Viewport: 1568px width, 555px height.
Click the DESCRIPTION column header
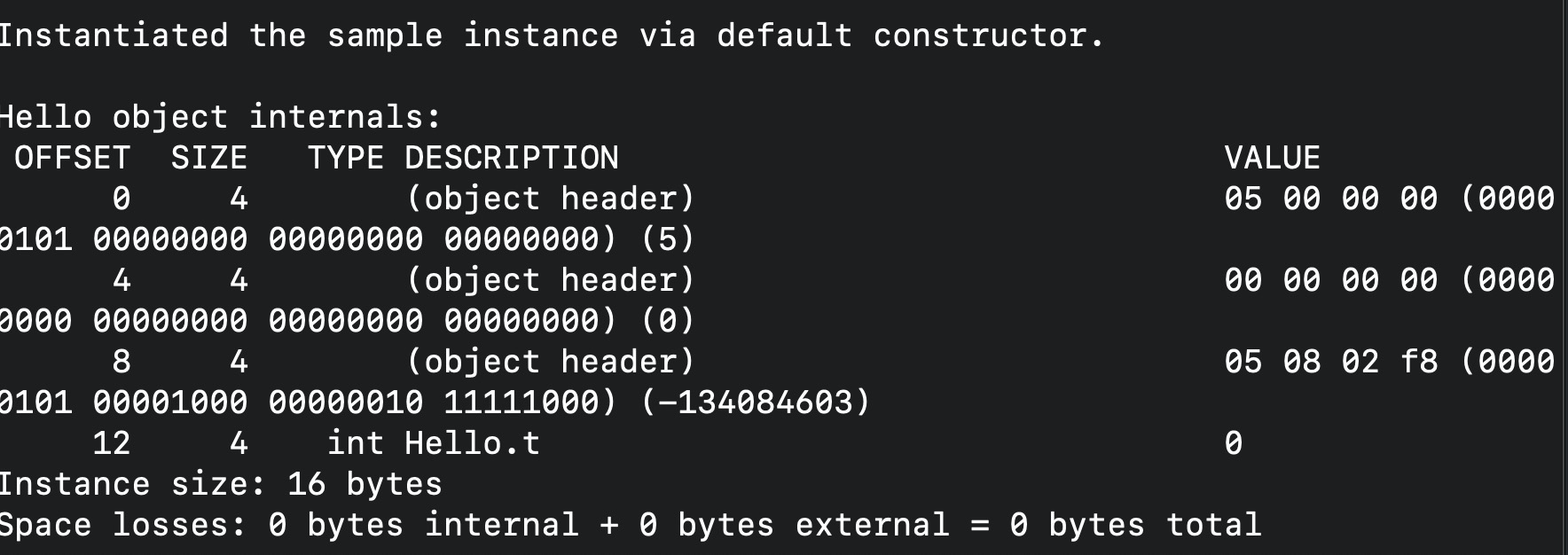pyautogui.click(x=512, y=158)
